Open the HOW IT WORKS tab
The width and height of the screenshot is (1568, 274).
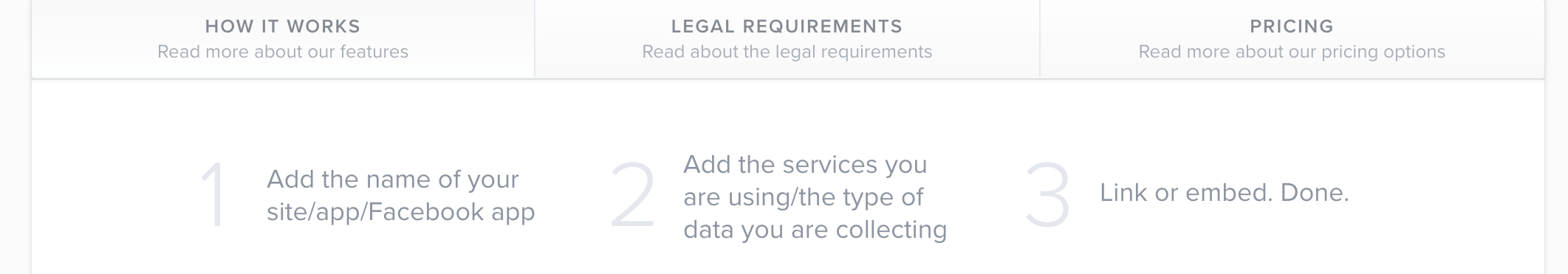283,38
